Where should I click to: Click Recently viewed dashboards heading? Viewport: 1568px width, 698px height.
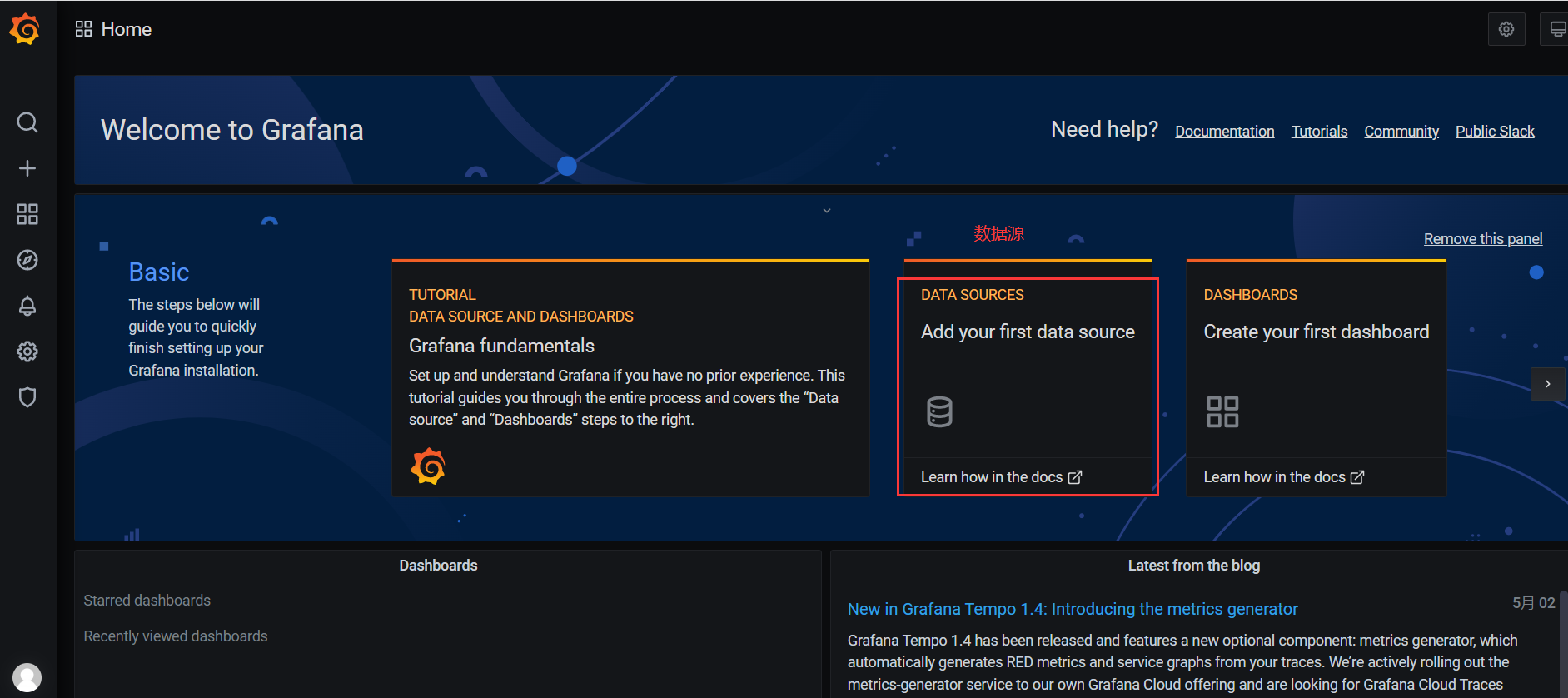[176, 636]
